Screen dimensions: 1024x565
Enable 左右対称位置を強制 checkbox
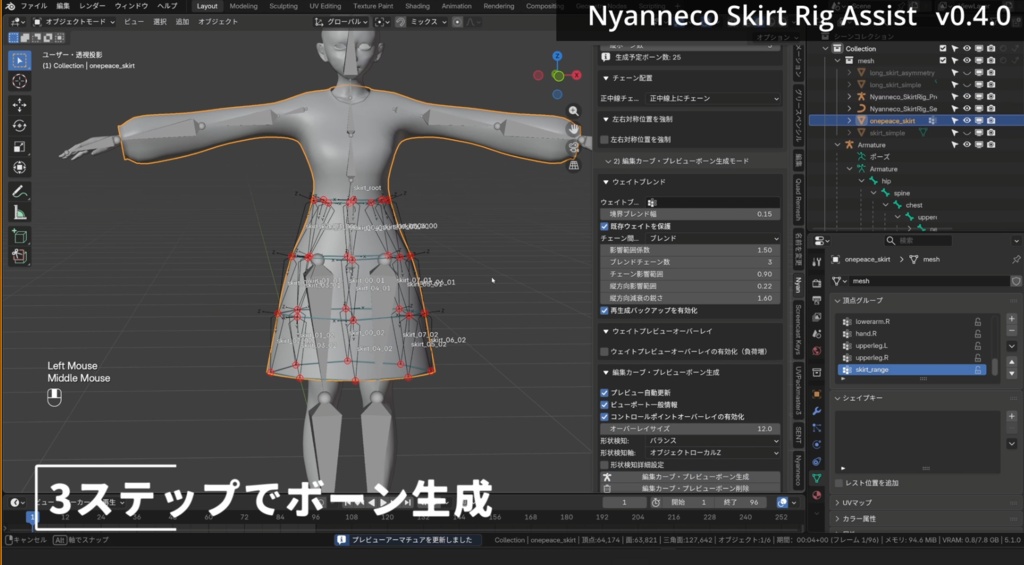click(604, 140)
